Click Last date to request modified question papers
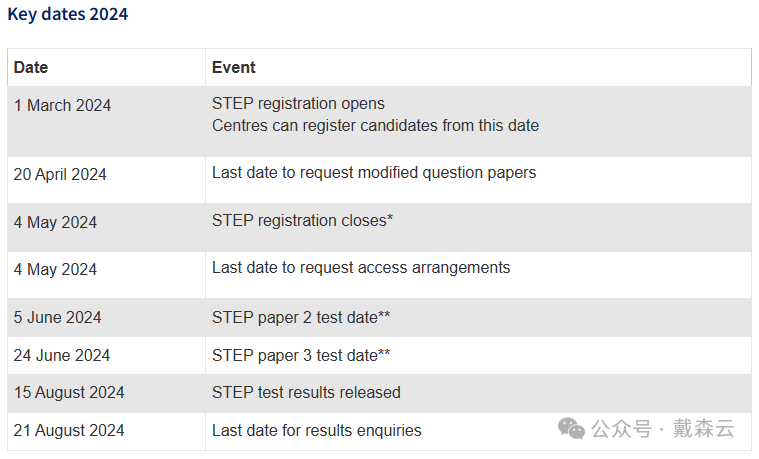 tap(374, 173)
